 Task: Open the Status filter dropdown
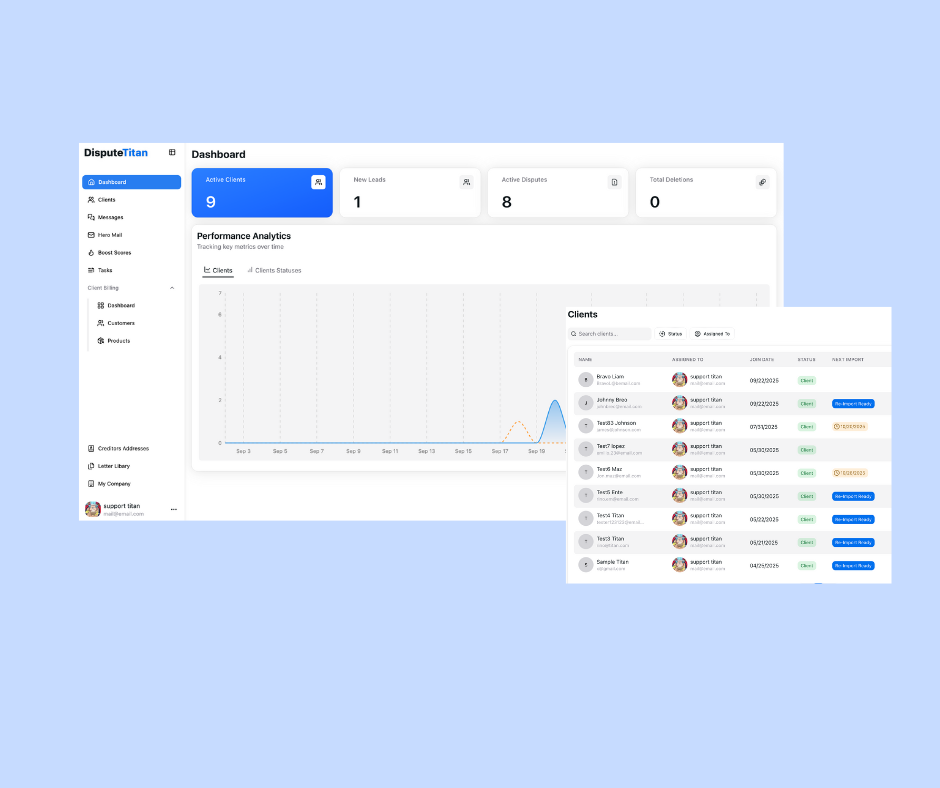pyautogui.click(x=670, y=333)
